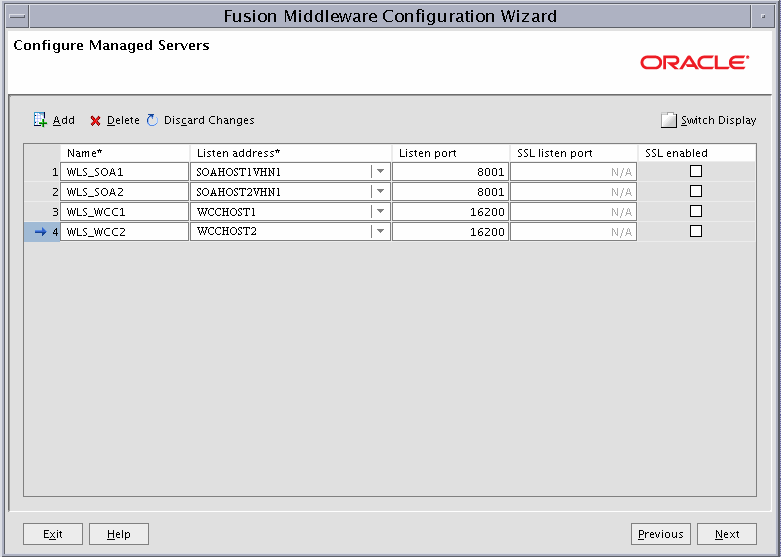The height and width of the screenshot is (557, 781).
Task: Enable SSL for WLS_SOA1
Action: [x=696, y=171]
